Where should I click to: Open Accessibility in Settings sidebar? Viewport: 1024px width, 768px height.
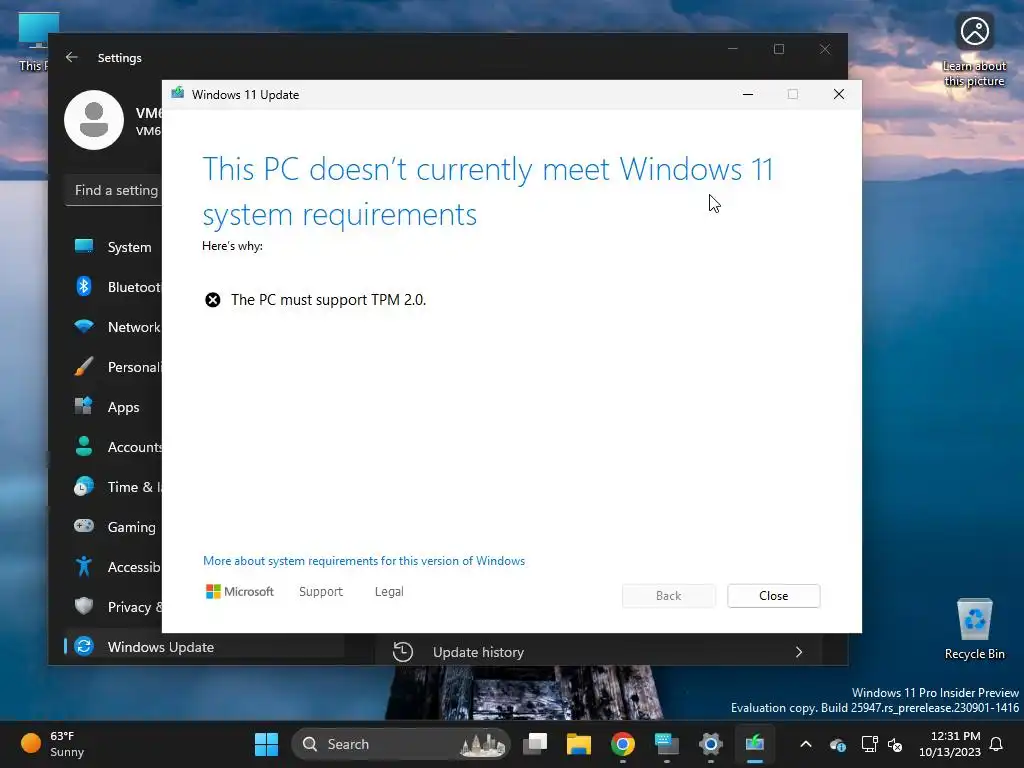pos(114,567)
